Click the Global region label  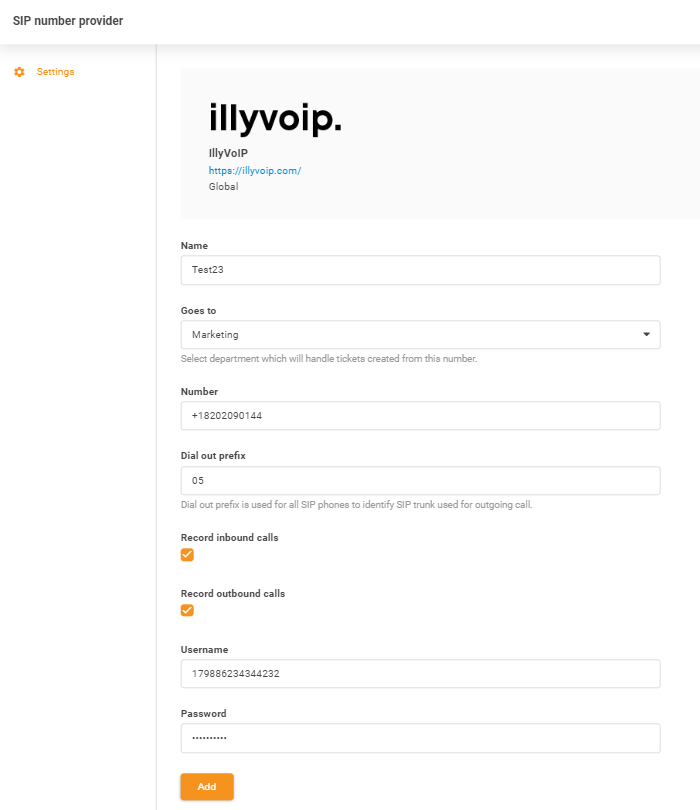tap(223, 186)
